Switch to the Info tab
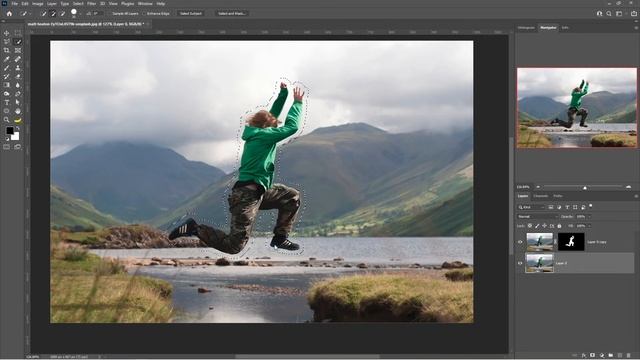 (565, 28)
